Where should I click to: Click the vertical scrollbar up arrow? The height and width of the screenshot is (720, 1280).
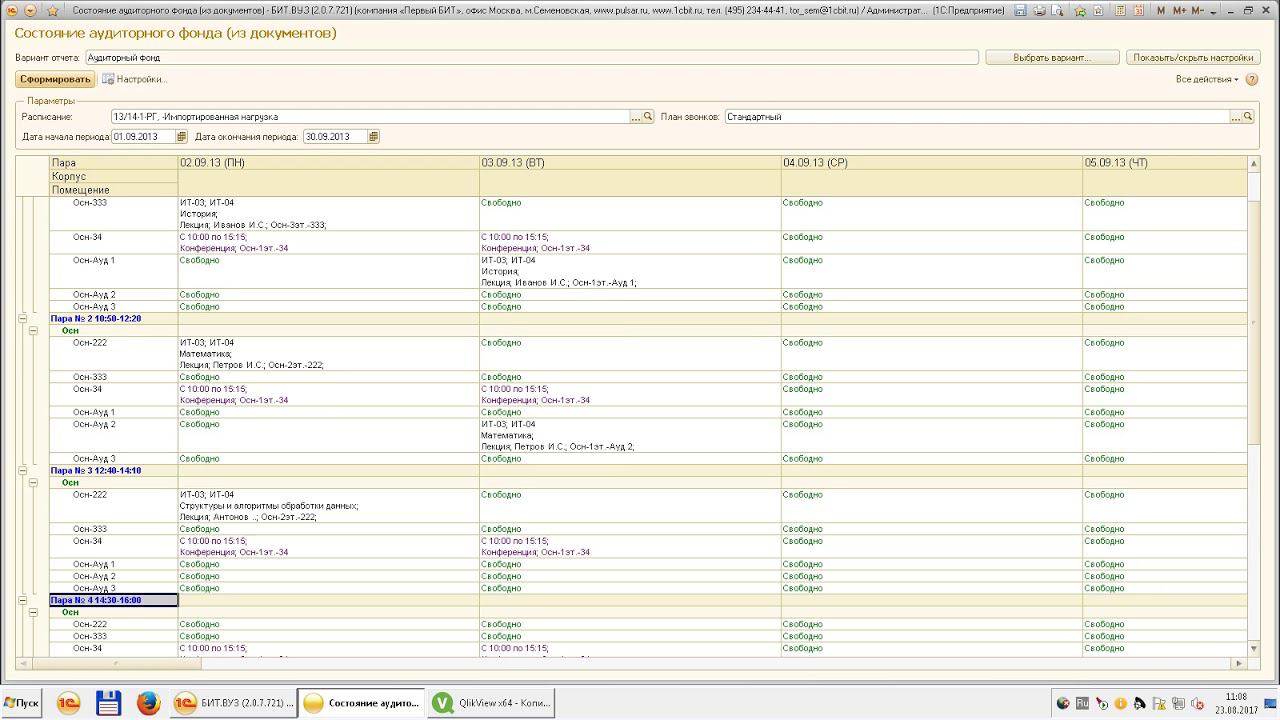[x=1254, y=163]
